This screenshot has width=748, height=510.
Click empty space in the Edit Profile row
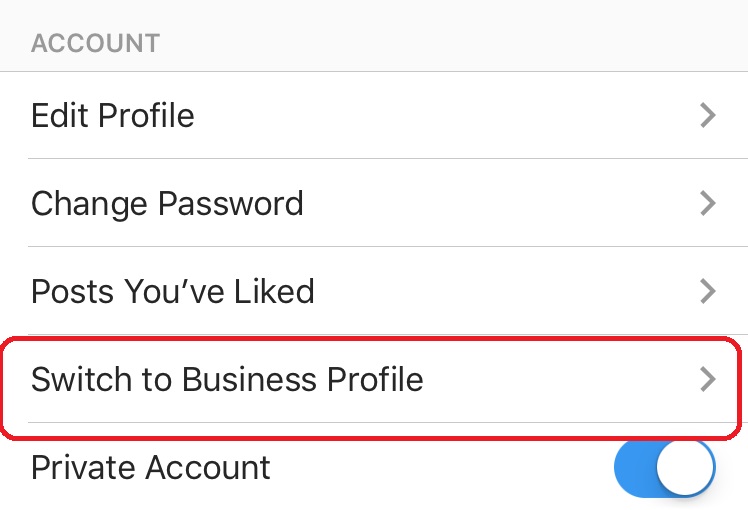(450, 116)
